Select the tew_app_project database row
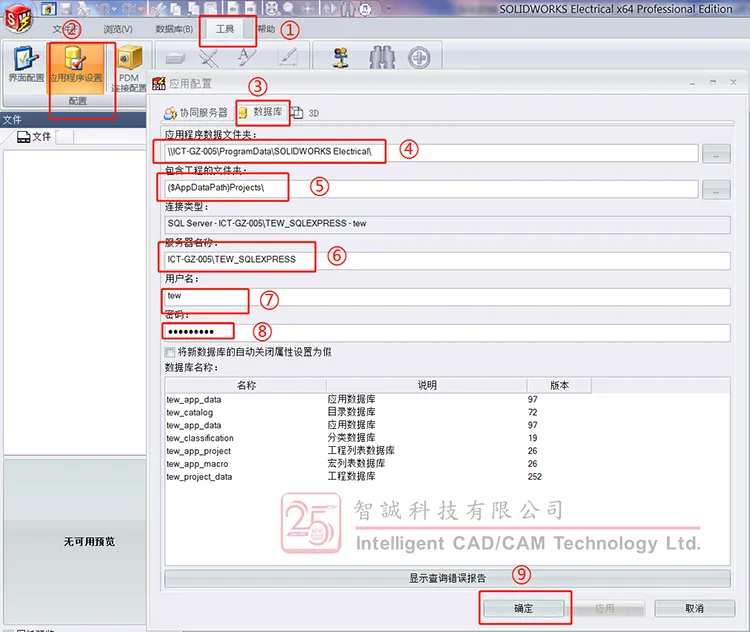 pyautogui.click(x=199, y=451)
